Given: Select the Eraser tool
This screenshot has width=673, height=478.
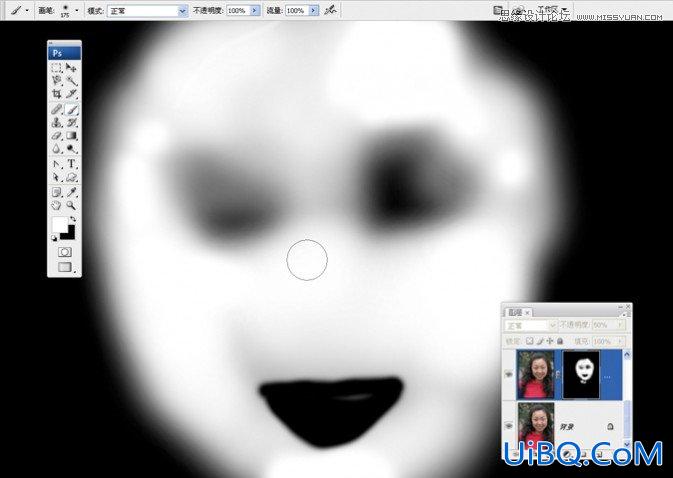Looking at the screenshot, I should click(57, 136).
